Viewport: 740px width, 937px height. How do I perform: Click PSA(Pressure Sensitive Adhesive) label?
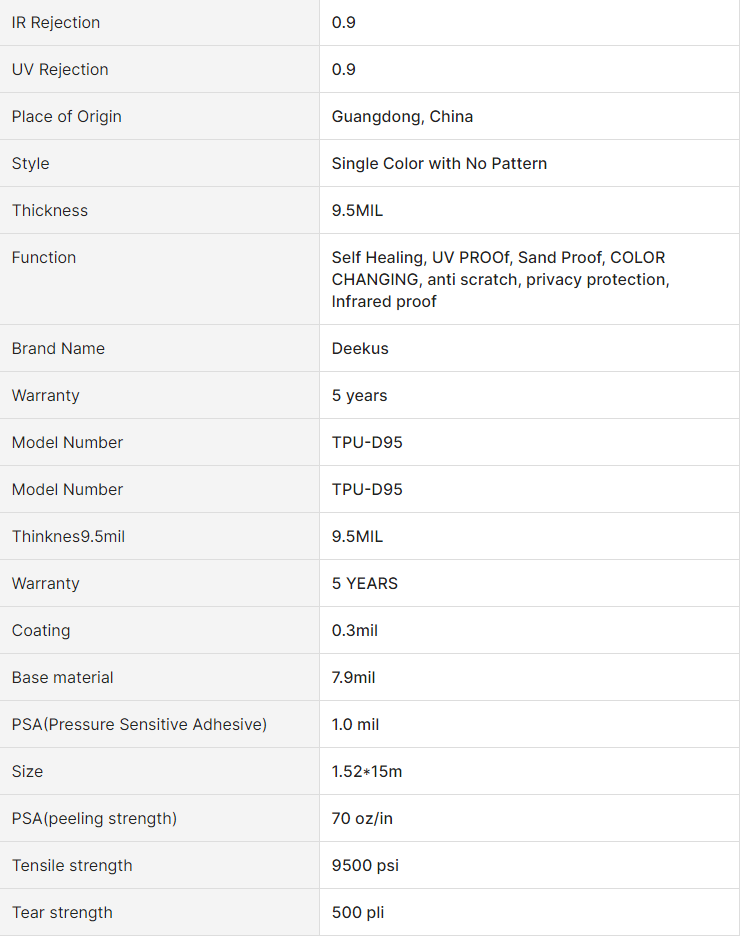(x=139, y=724)
